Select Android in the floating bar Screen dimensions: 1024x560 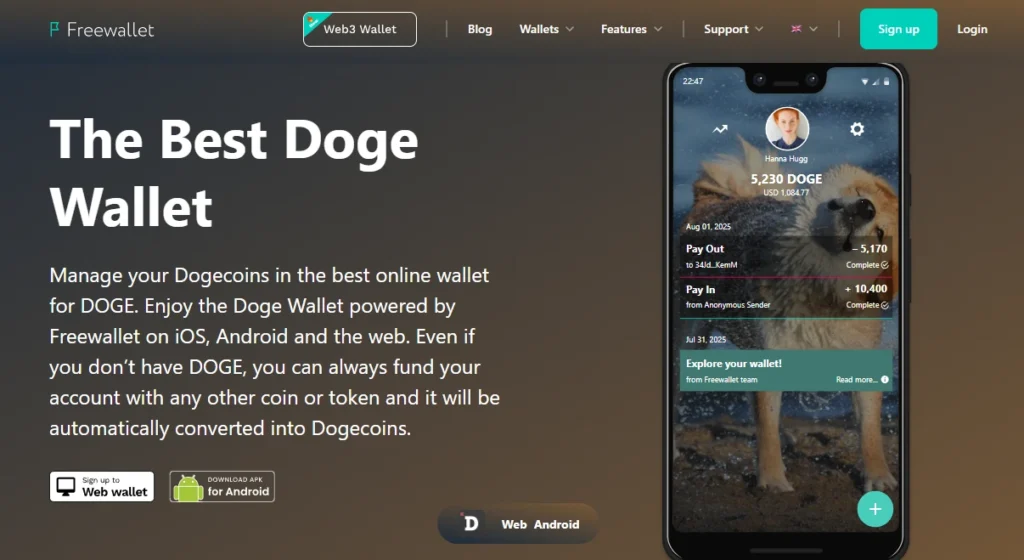pos(556,524)
